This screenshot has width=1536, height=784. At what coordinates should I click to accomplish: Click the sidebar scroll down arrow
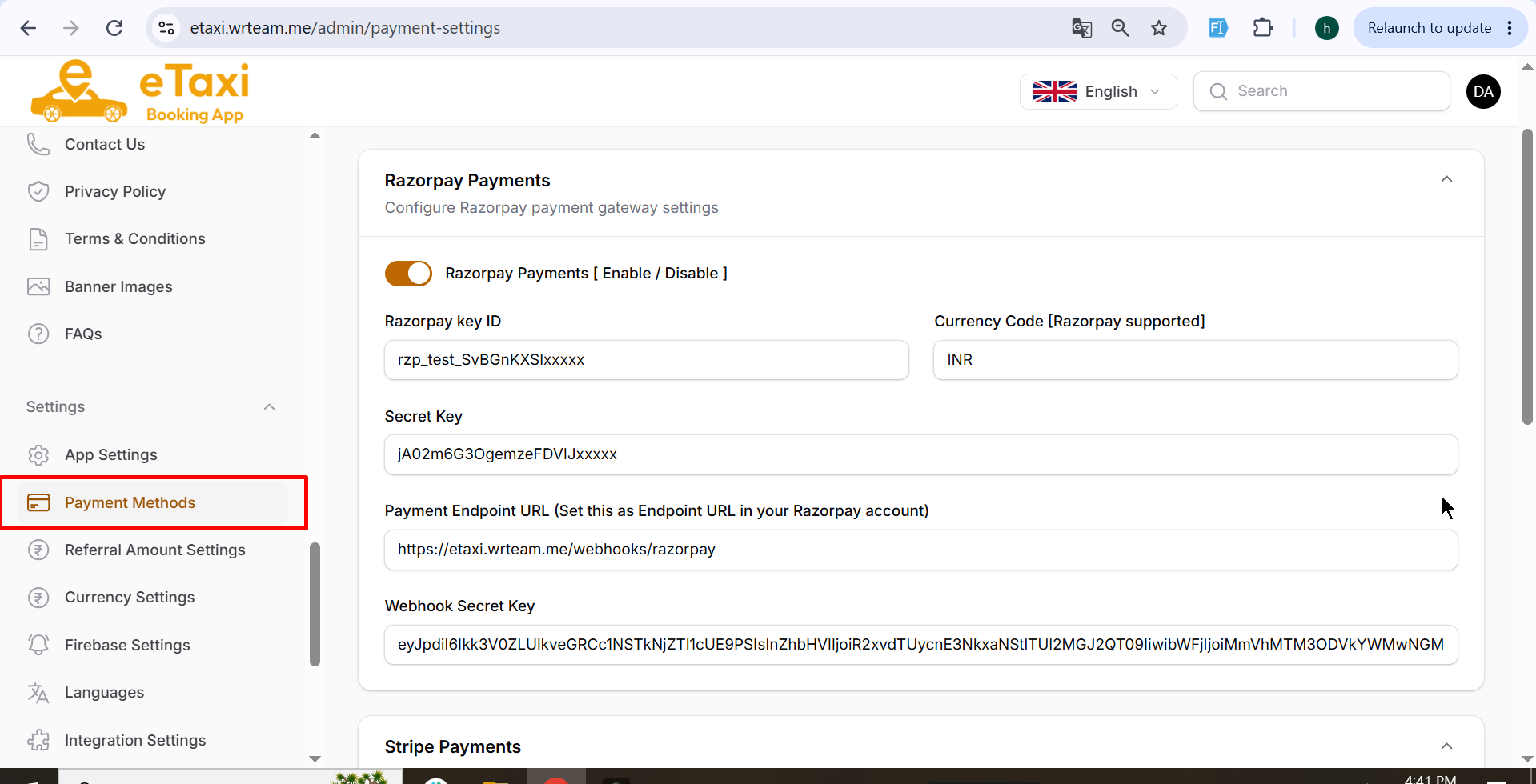click(315, 758)
